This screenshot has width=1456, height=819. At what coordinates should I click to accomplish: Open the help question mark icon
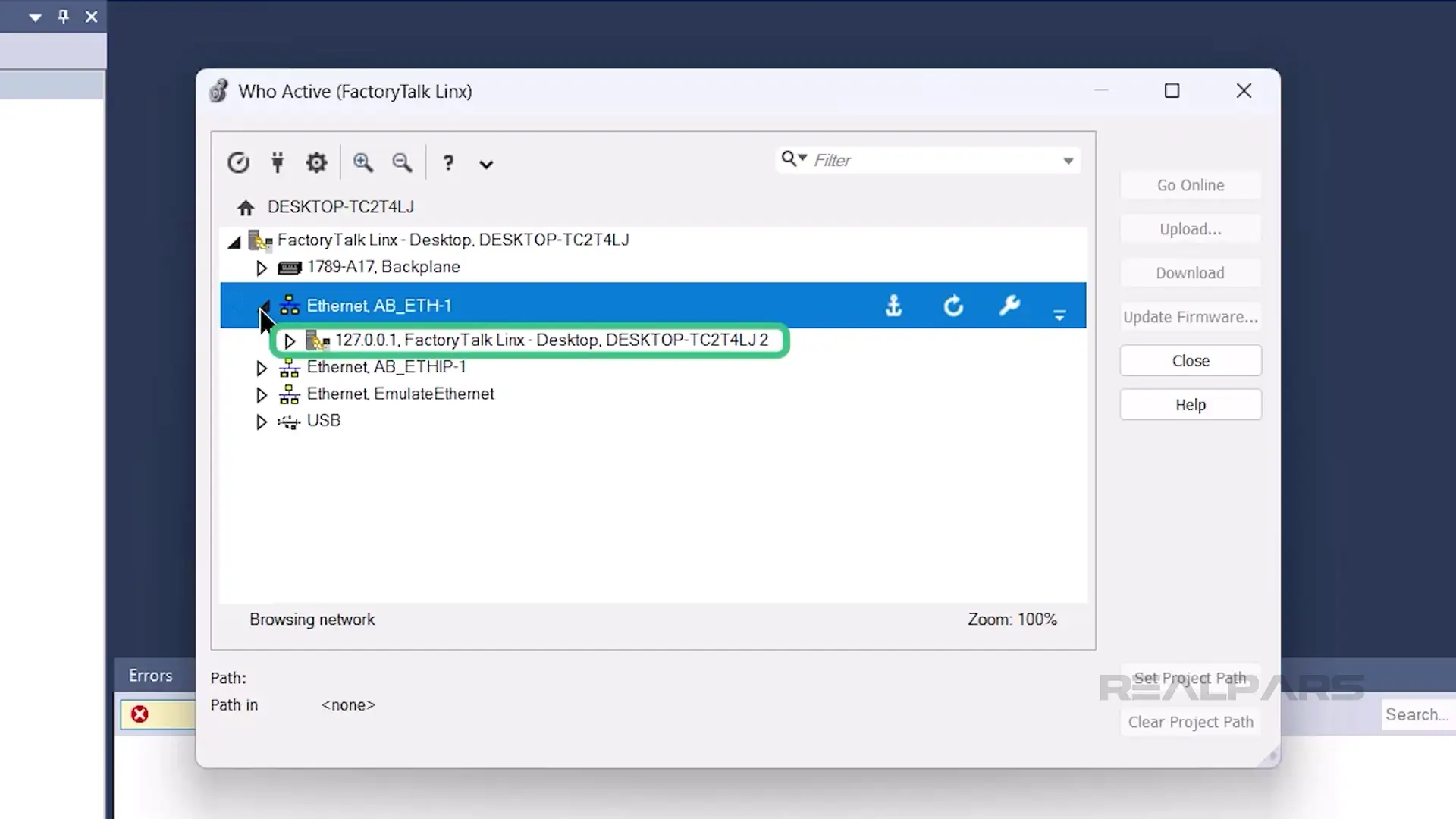click(448, 162)
